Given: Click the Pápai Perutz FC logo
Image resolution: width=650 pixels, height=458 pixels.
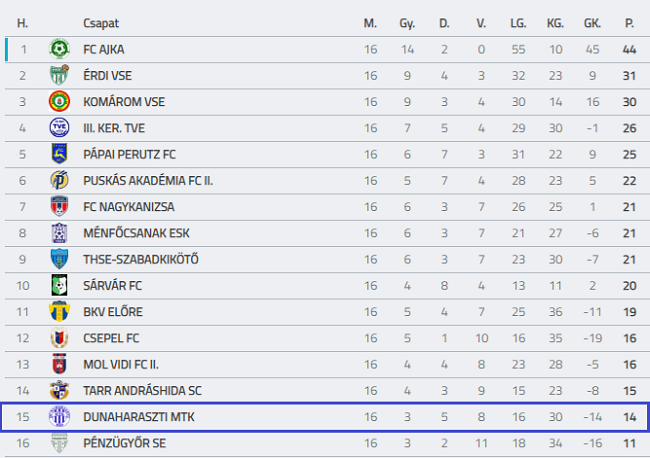Looking at the screenshot, I should [59, 154].
